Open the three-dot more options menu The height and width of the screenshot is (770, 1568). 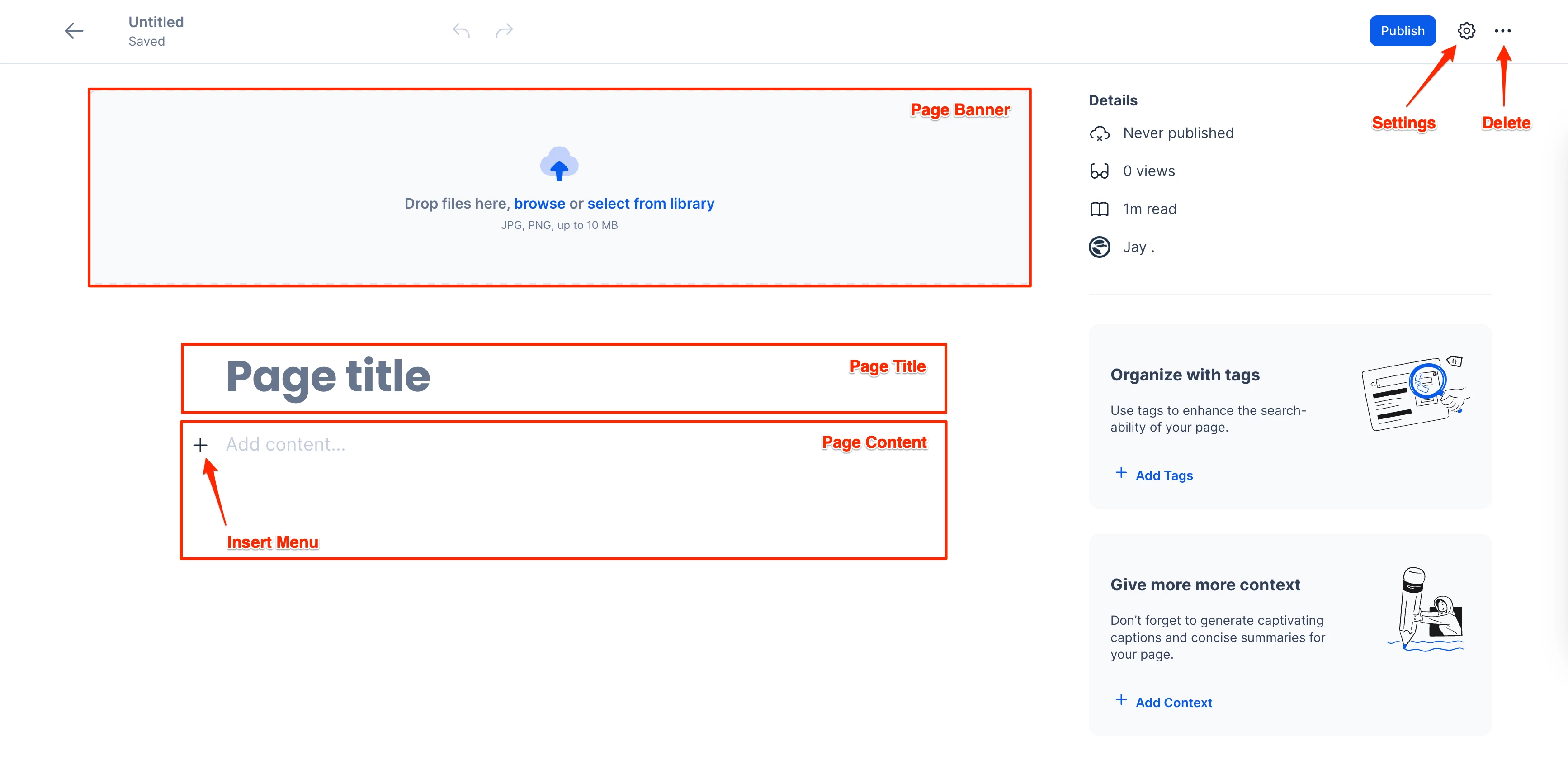(1502, 30)
